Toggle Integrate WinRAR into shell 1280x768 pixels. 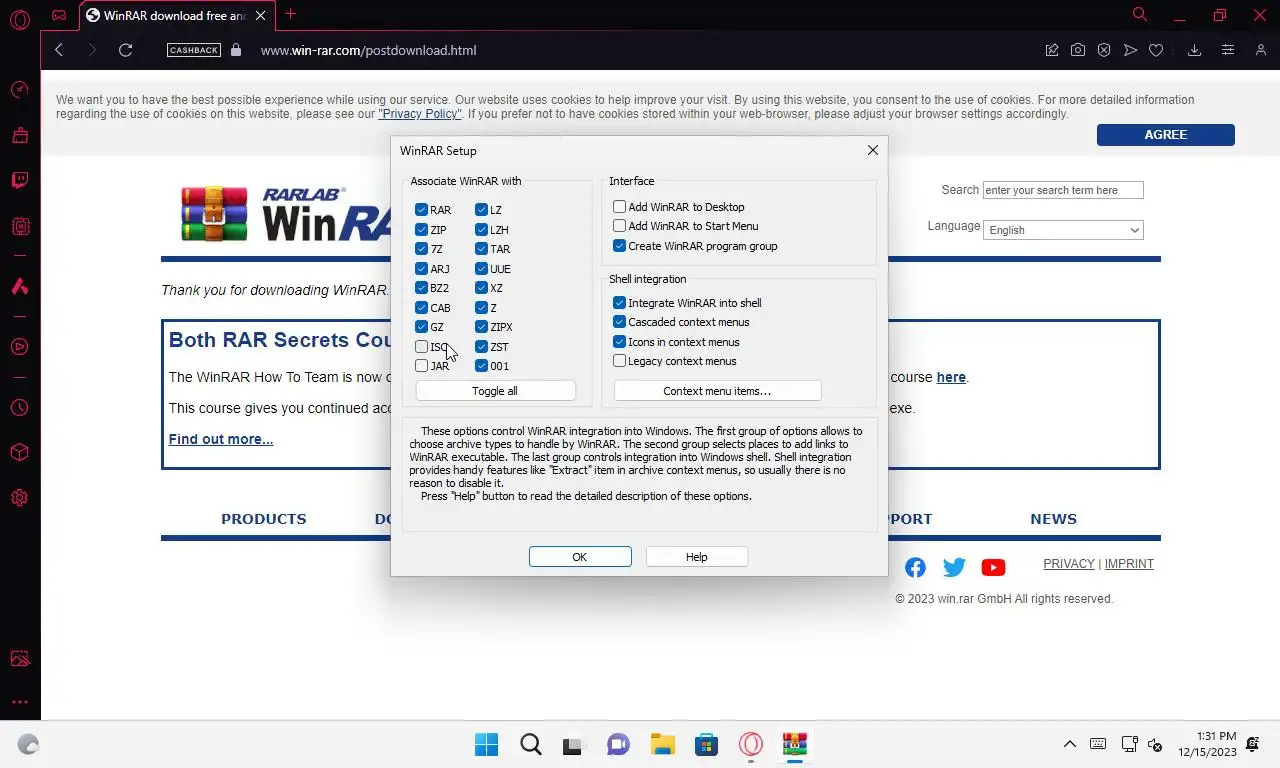(x=619, y=303)
